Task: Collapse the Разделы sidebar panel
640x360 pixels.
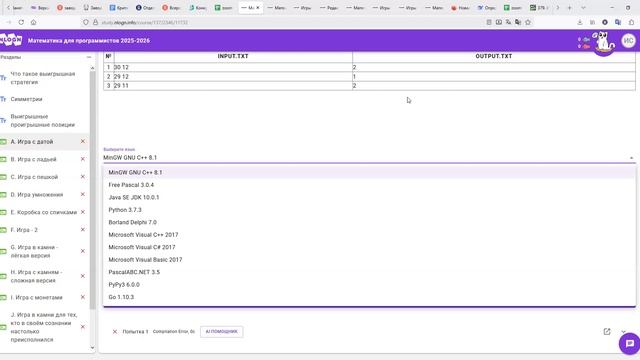Action: (89, 58)
